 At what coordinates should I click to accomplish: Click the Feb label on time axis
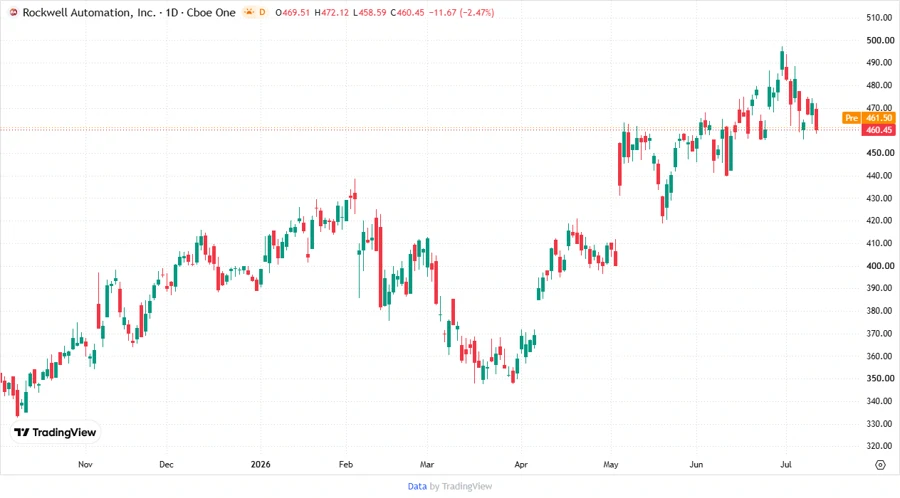(346, 464)
